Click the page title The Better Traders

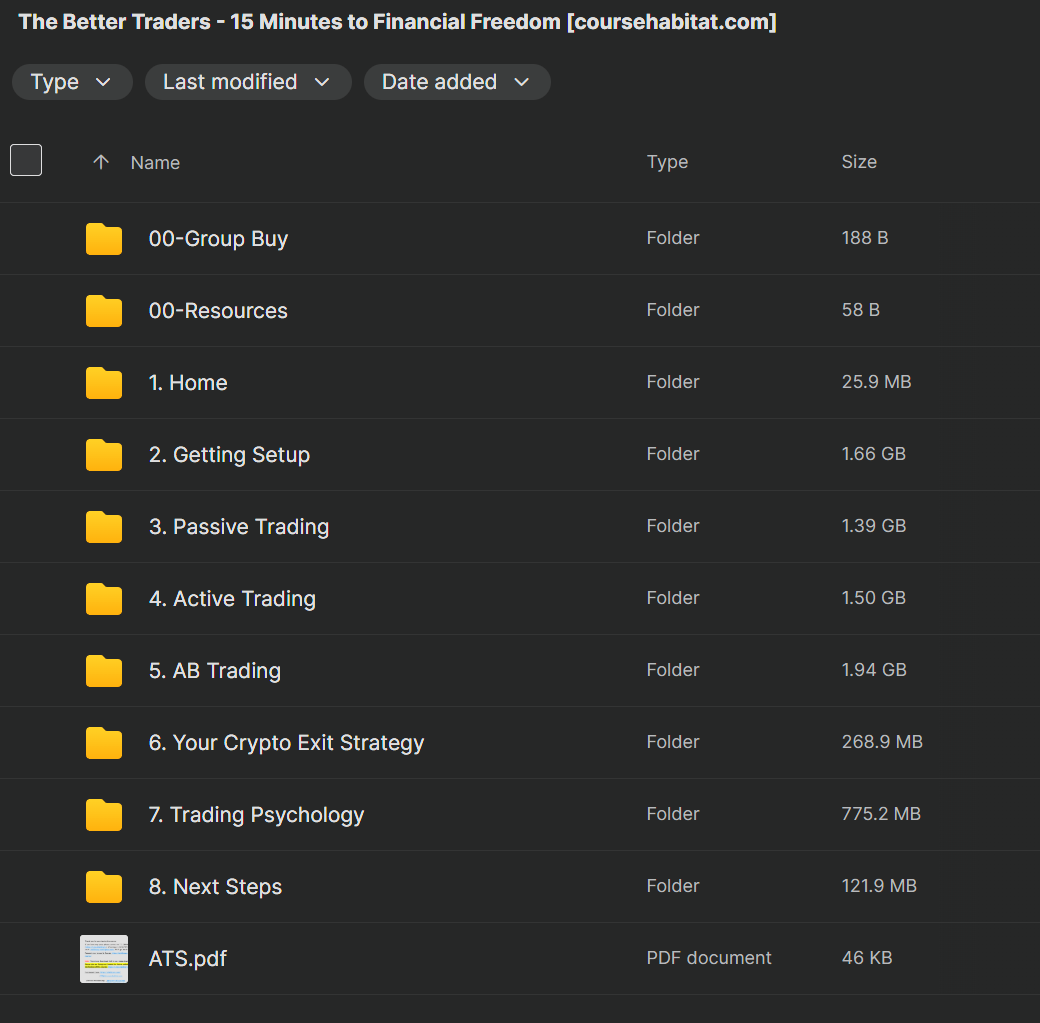(397, 22)
